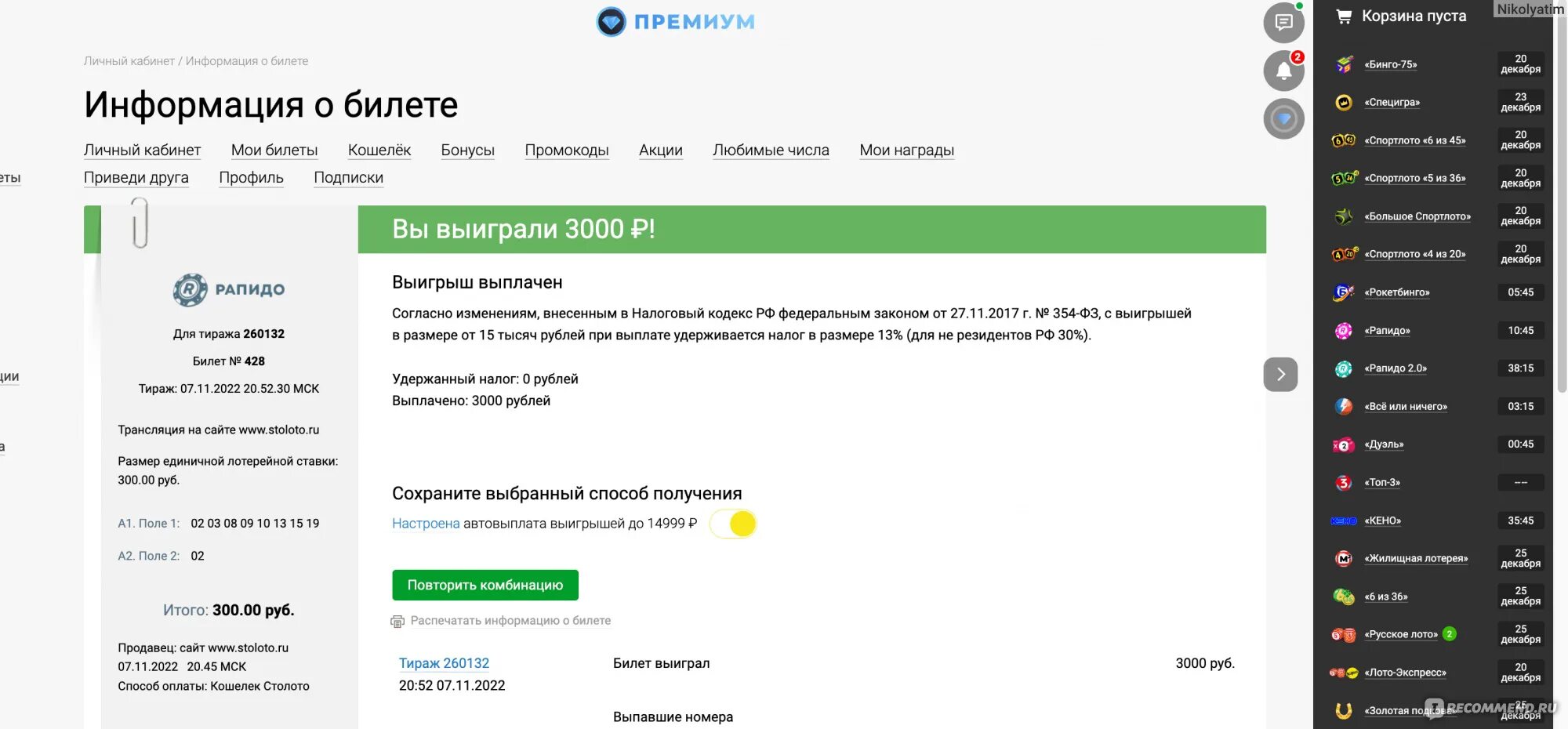Open the «Всё или ничего» link
Screen dimensions: 1568x729
point(1406,406)
